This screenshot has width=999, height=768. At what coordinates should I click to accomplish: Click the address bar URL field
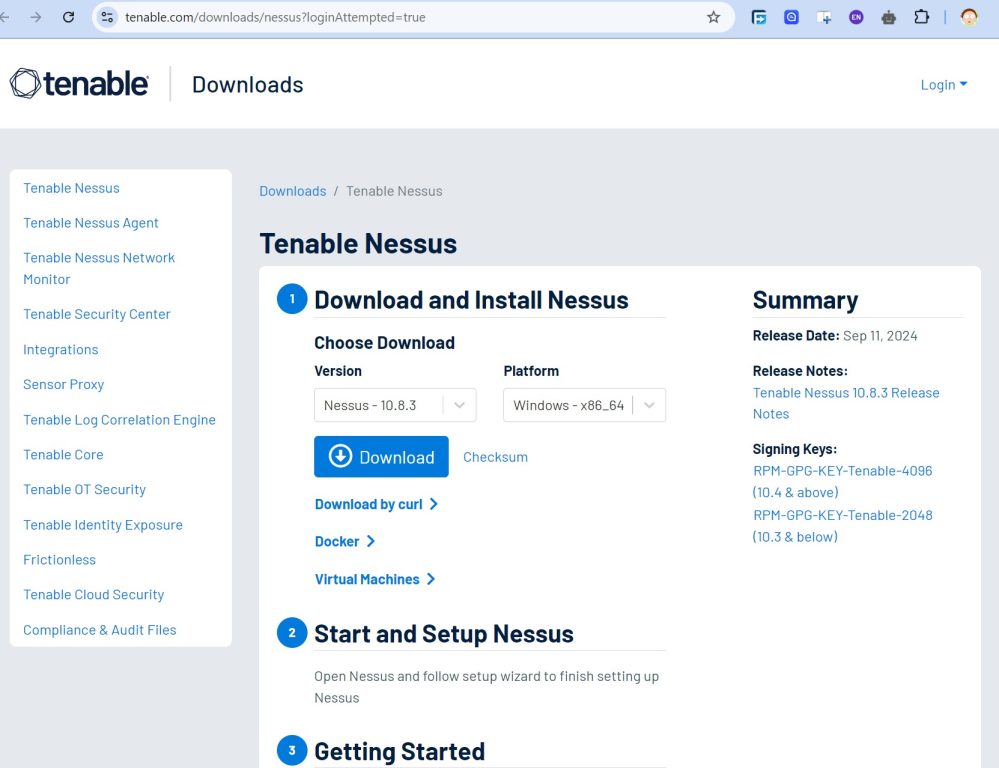click(400, 17)
